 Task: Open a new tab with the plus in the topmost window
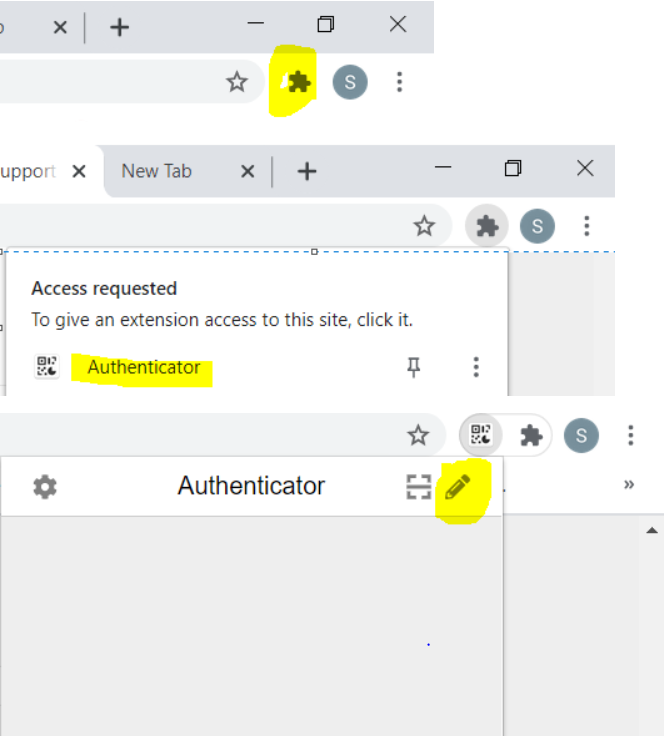(x=120, y=27)
